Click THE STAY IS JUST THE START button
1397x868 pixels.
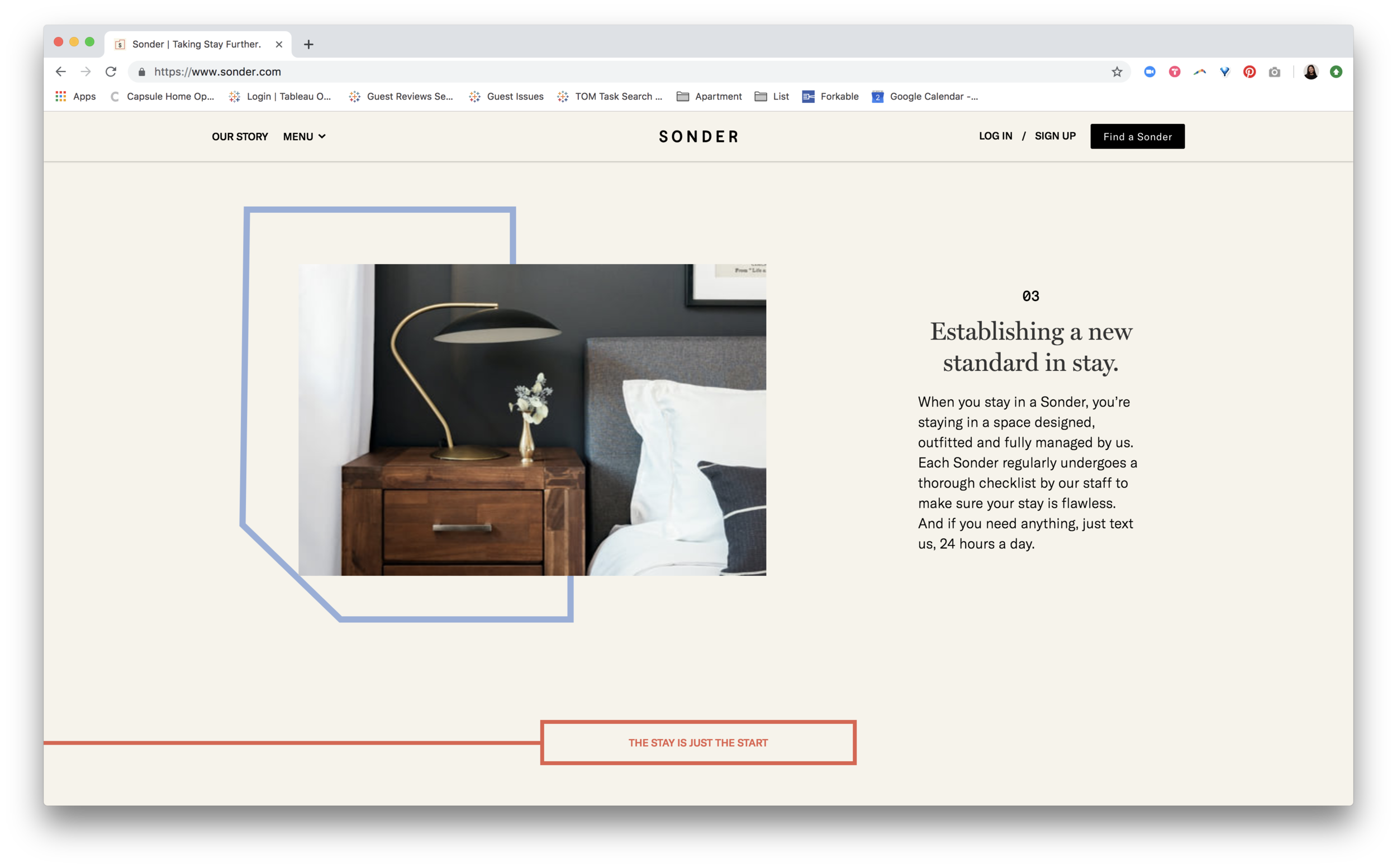pyautogui.click(x=698, y=742)
